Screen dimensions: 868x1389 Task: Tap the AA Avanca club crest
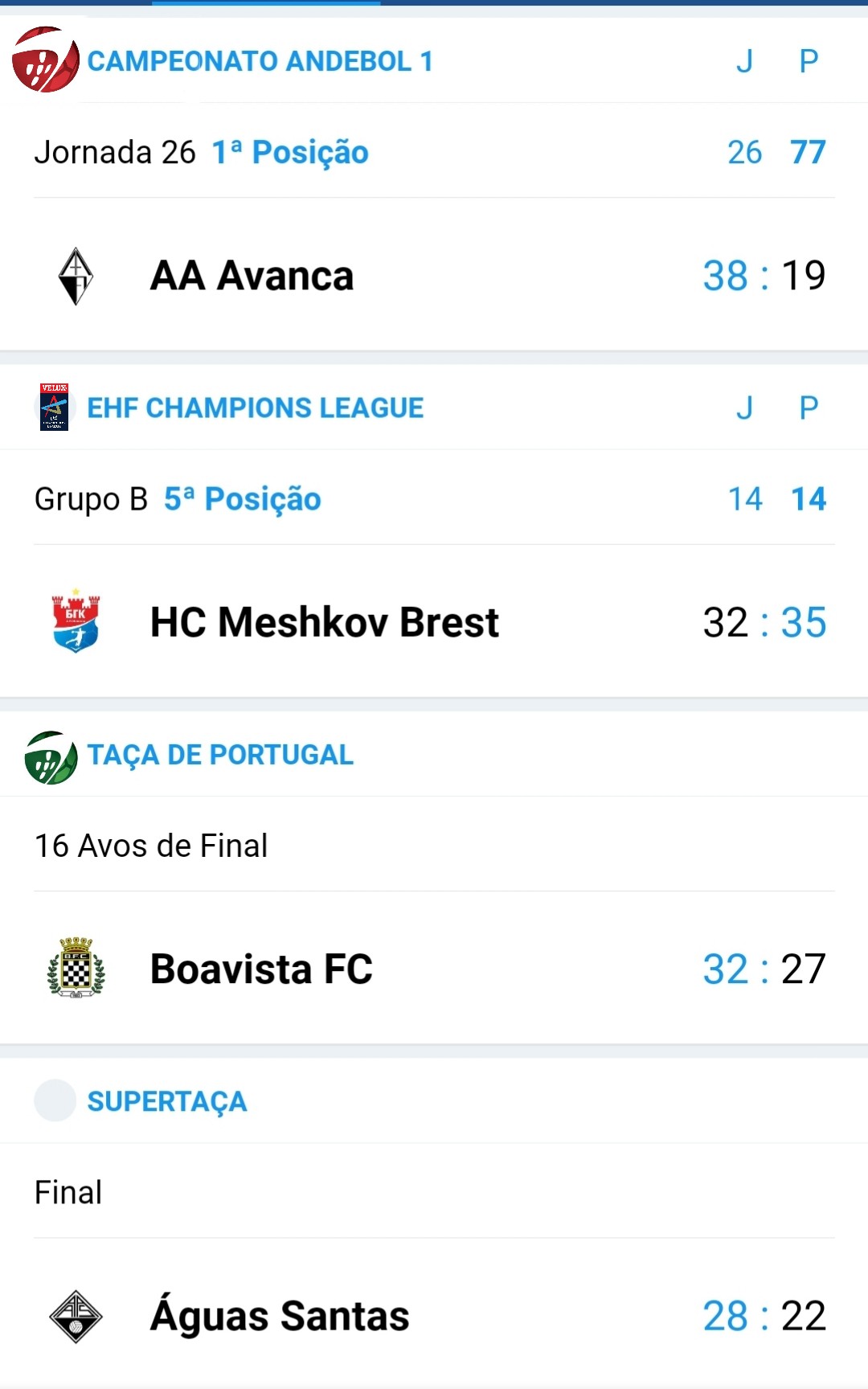click(76, 276)
